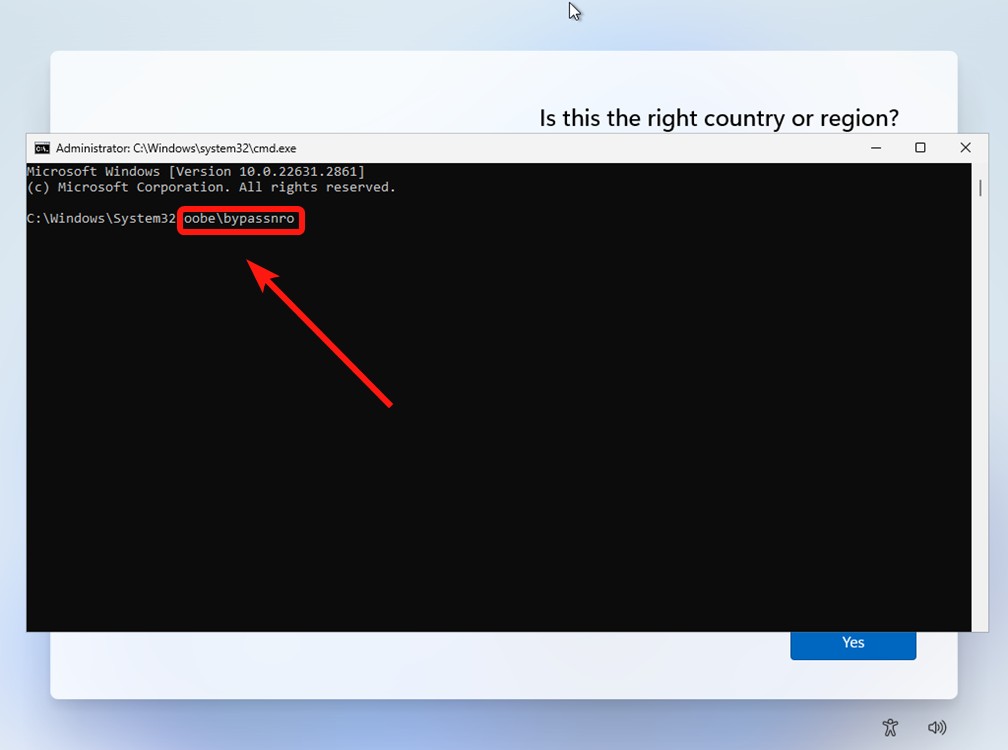Viewport: 1008px width, 750px height.
Task: Click the 'Is this the right country' heading
Action: pyautogui.click(x=719, y=118)
